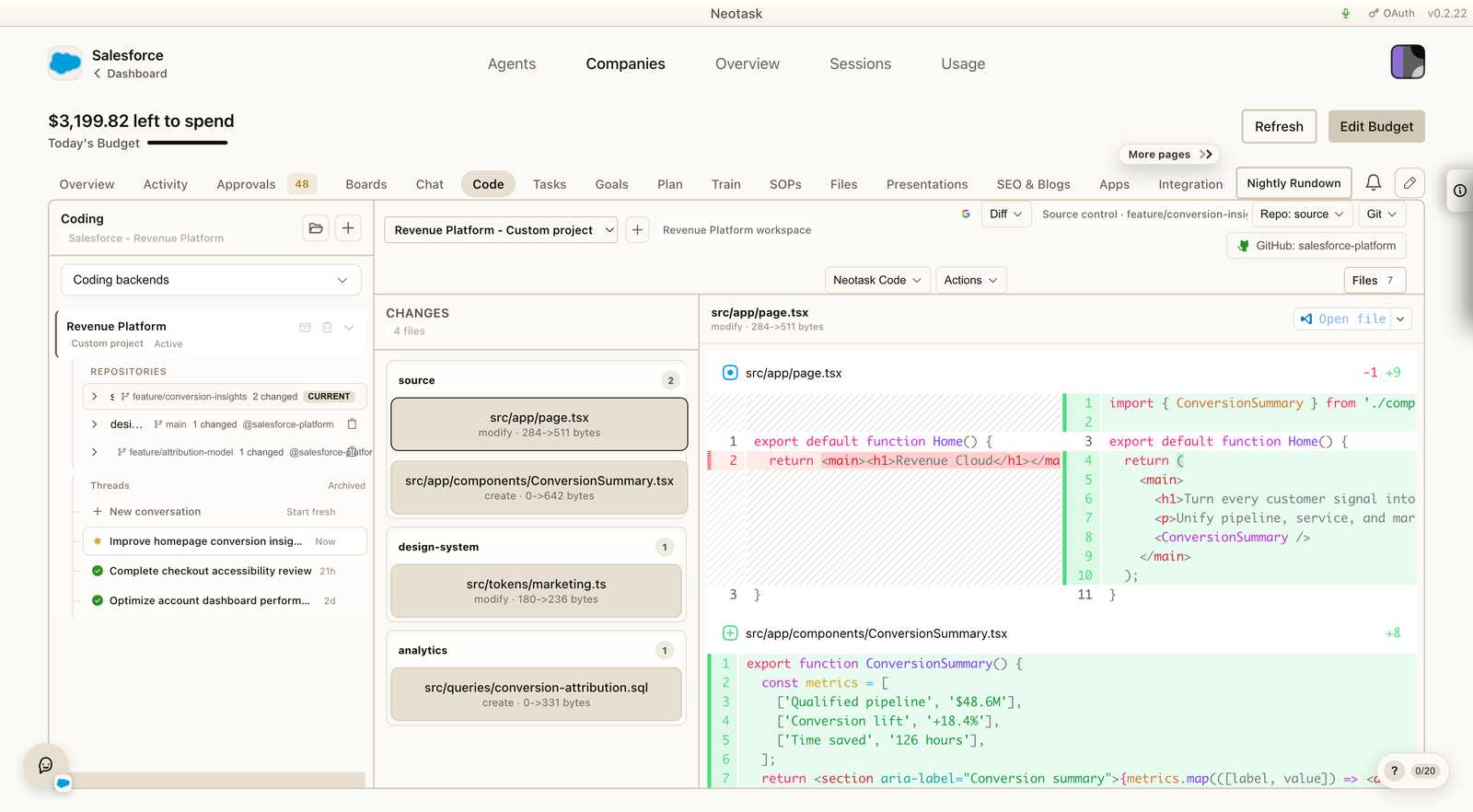Switch to the Tasks tab
The image size is (1473, 812).
[550, 184]
